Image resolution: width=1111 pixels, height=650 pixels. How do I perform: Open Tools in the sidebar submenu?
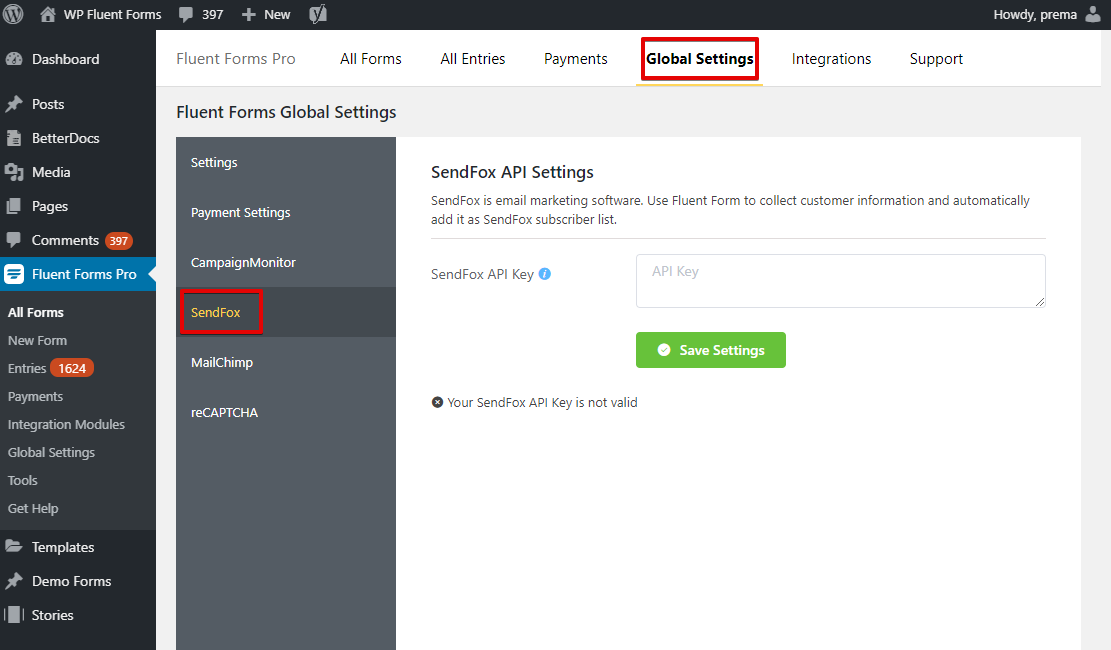tap(23, 481)
